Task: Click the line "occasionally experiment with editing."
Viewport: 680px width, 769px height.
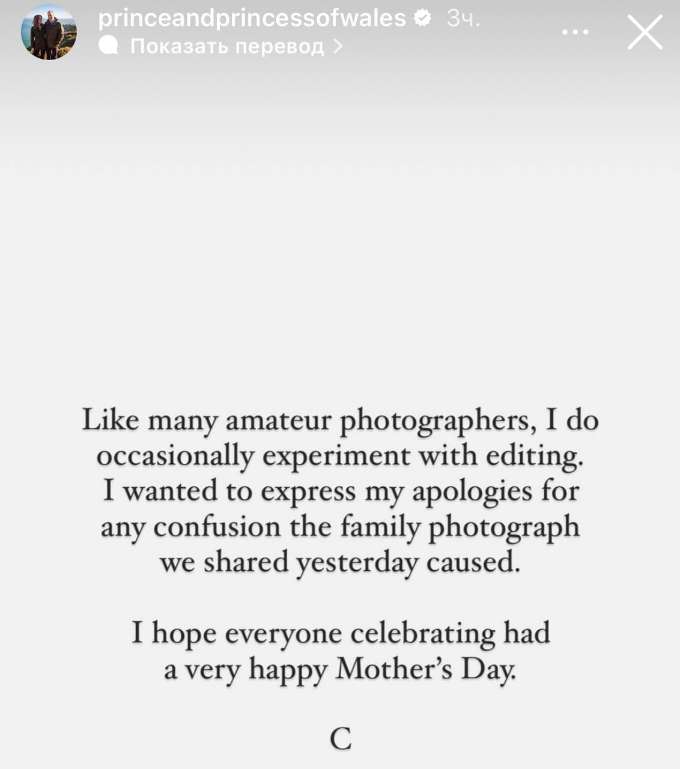Action: 340,456
